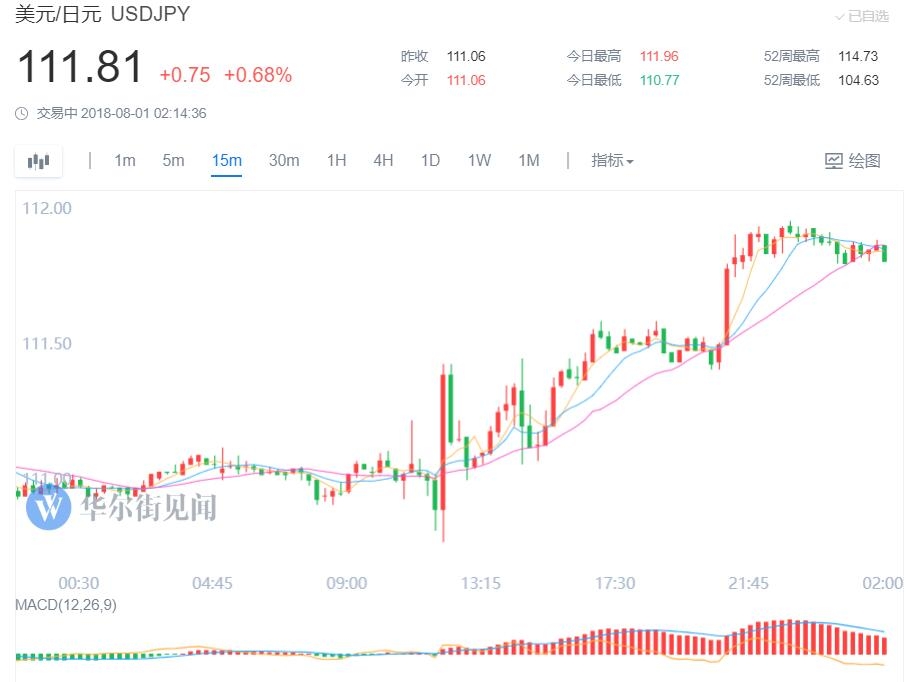Click the 13:15 time axis label
The image size is (909, 682).
(x=481, y=583)
